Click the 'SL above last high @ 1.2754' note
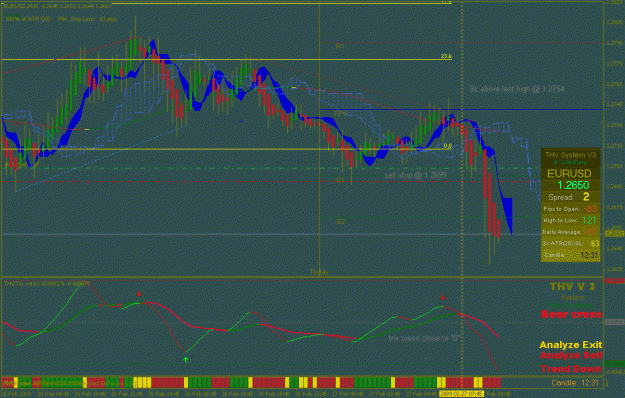The width and height of the screenshot is (625, 398). (517, 89)
